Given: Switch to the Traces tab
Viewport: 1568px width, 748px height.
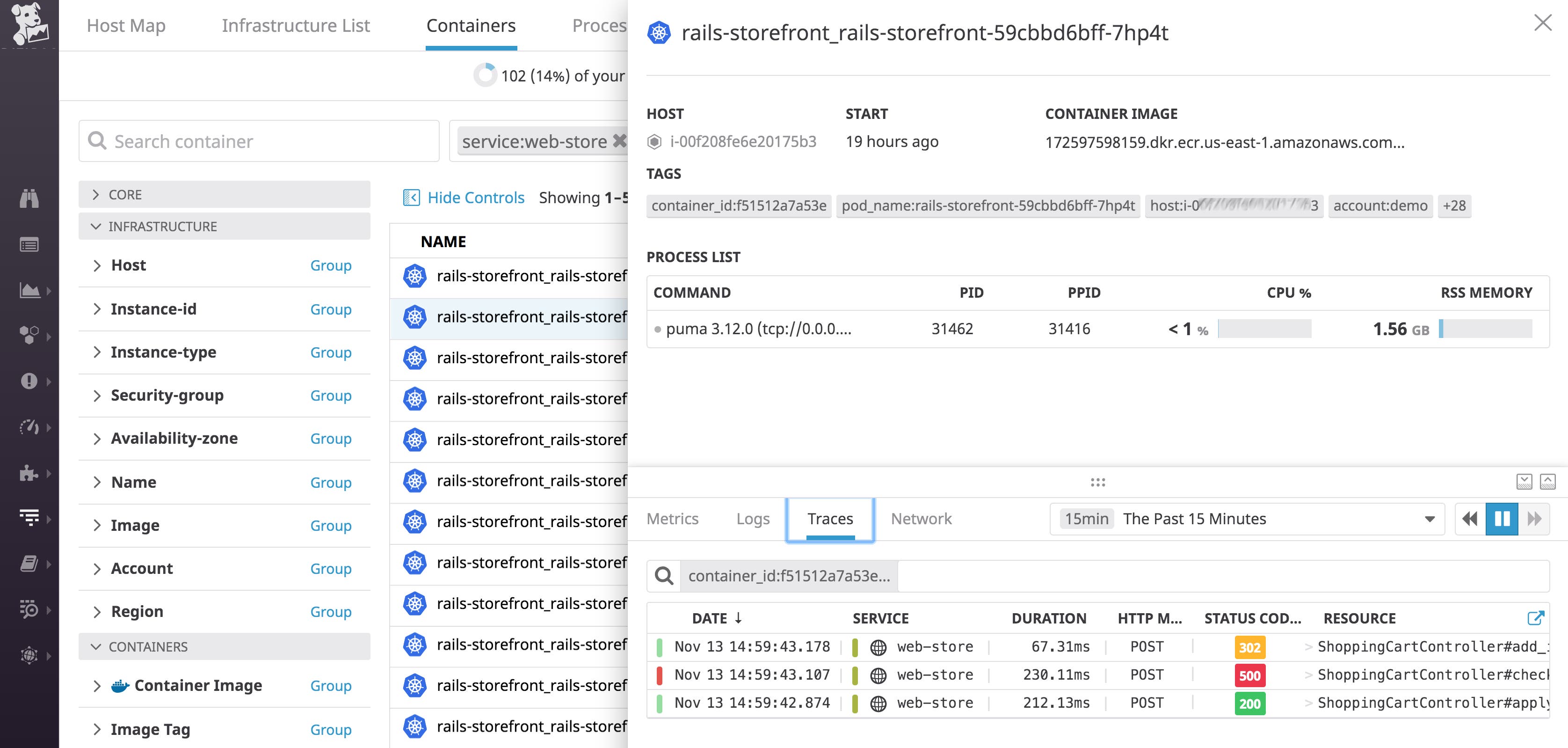Looking at the screenshot, I should (830, 518).
